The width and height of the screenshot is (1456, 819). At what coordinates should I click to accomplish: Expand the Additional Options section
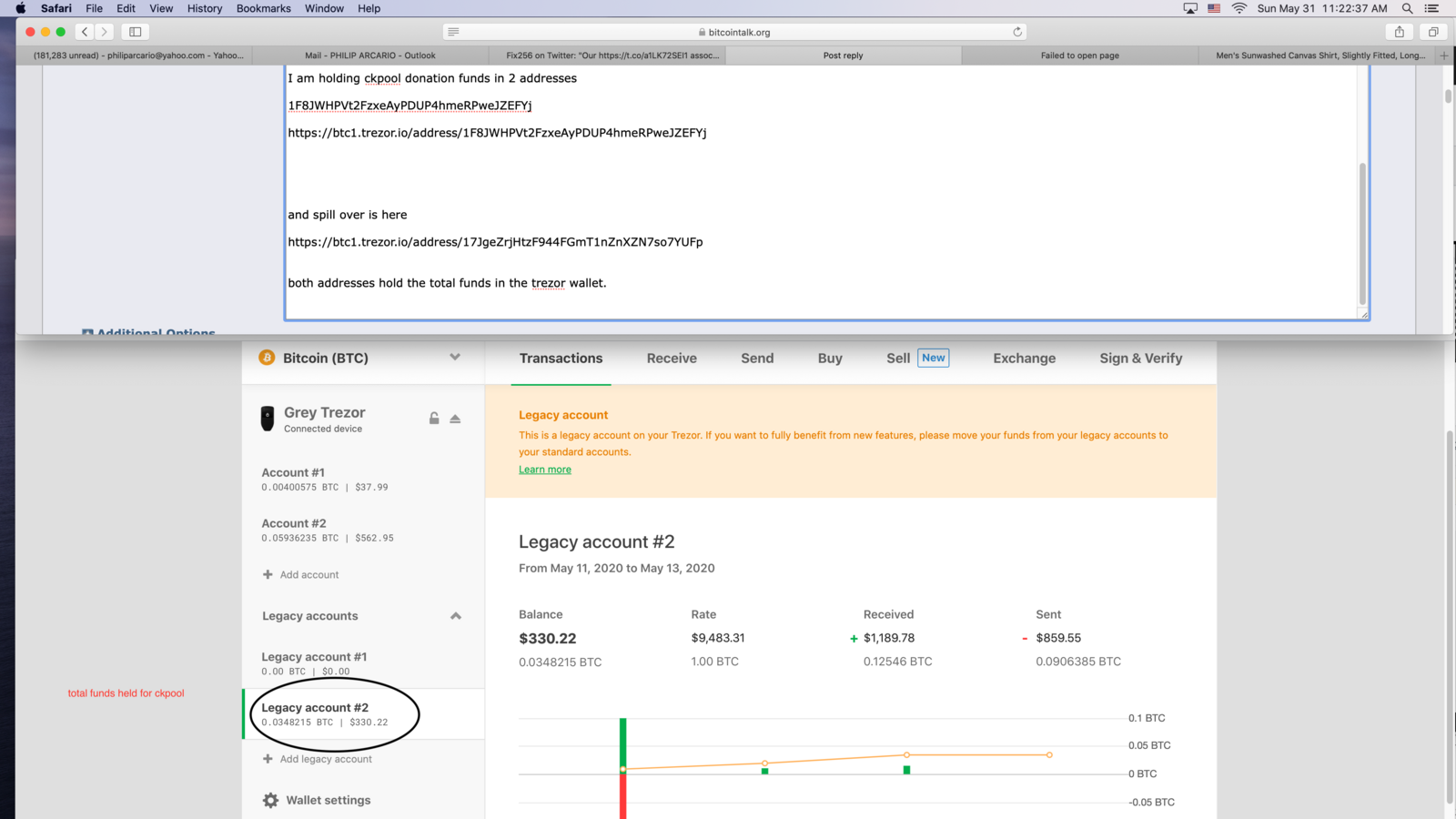click(149, 332)
